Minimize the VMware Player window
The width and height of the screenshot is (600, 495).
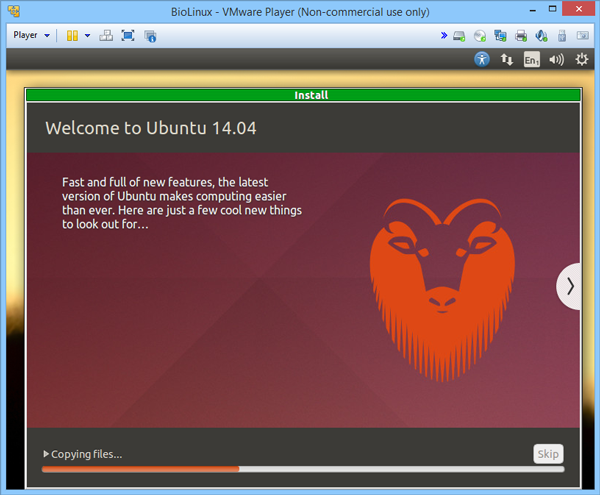pos(533,10)
